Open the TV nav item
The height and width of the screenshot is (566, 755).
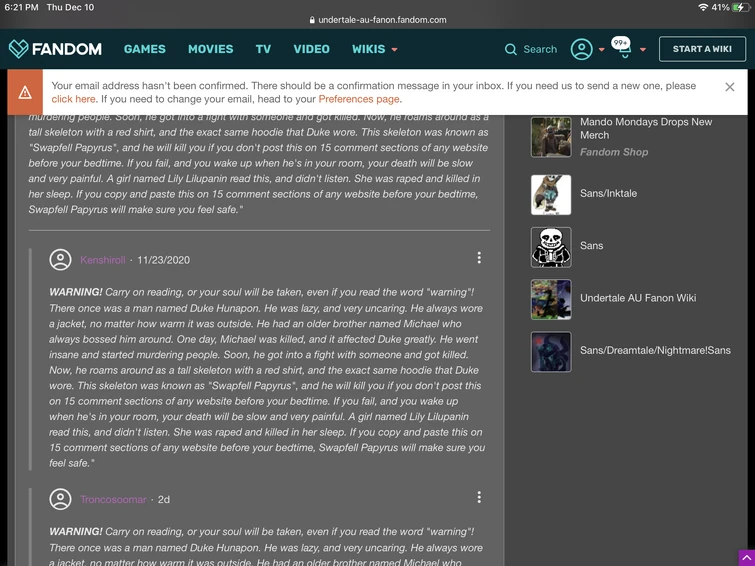[x=263, y=49]
